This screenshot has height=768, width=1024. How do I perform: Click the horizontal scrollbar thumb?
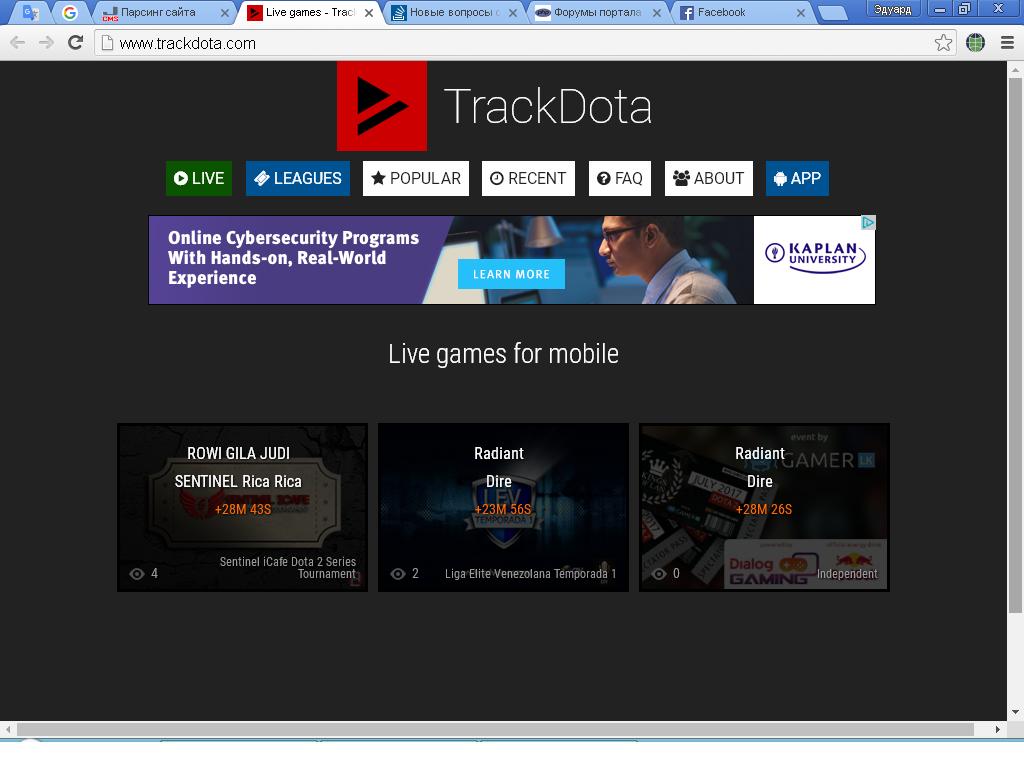coord(495,729)
